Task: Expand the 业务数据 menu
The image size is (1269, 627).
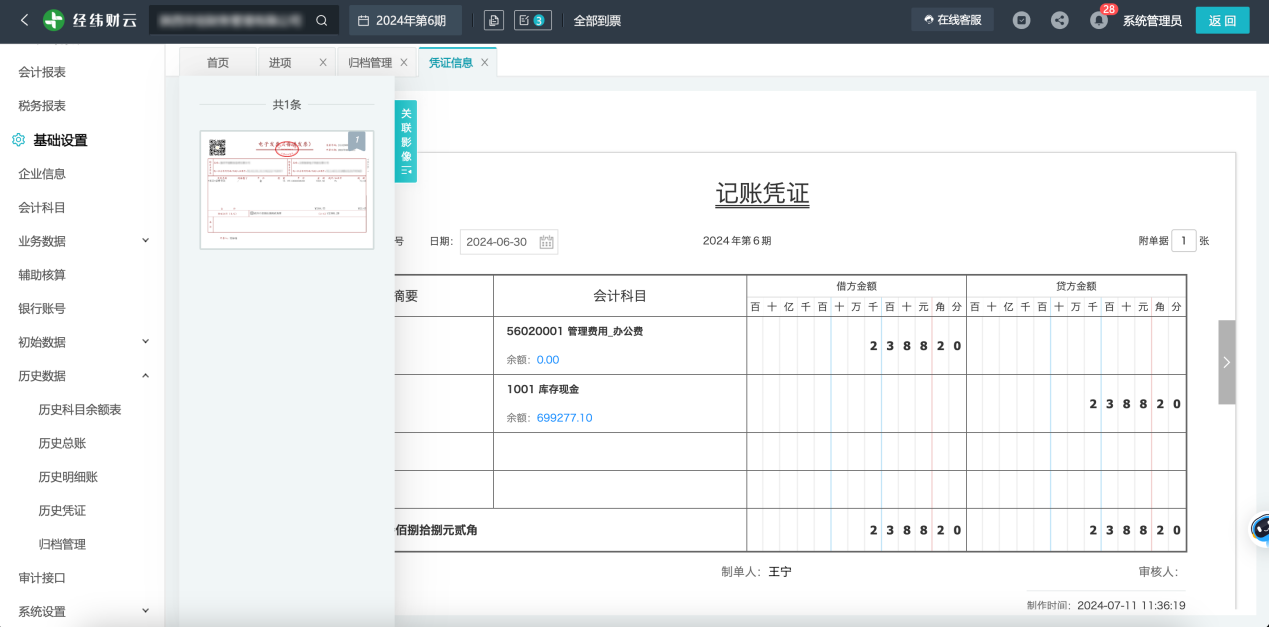Action: [x=145, y=241]
